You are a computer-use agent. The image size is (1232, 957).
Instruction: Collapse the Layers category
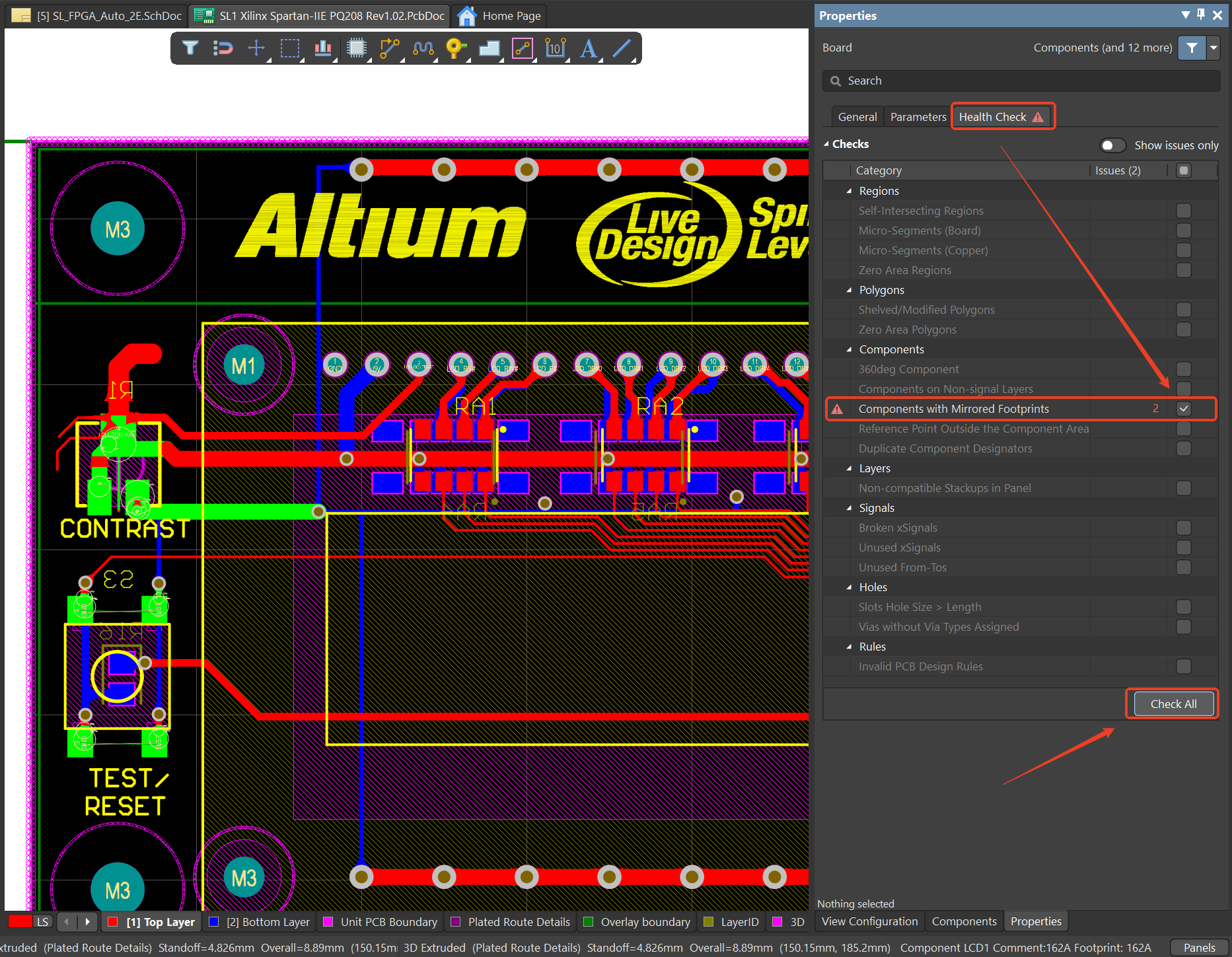(850, 468)
